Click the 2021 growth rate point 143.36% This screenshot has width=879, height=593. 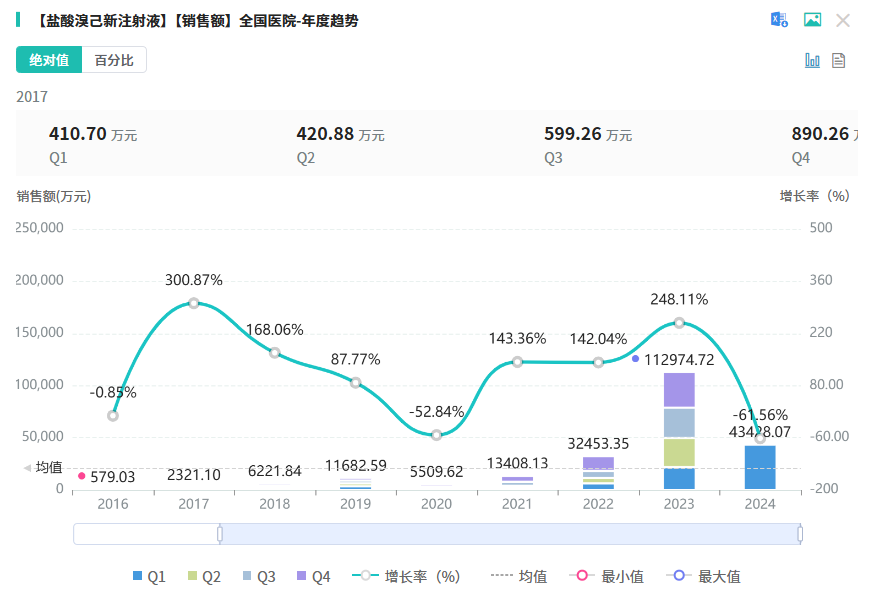(x=517, y=362)
